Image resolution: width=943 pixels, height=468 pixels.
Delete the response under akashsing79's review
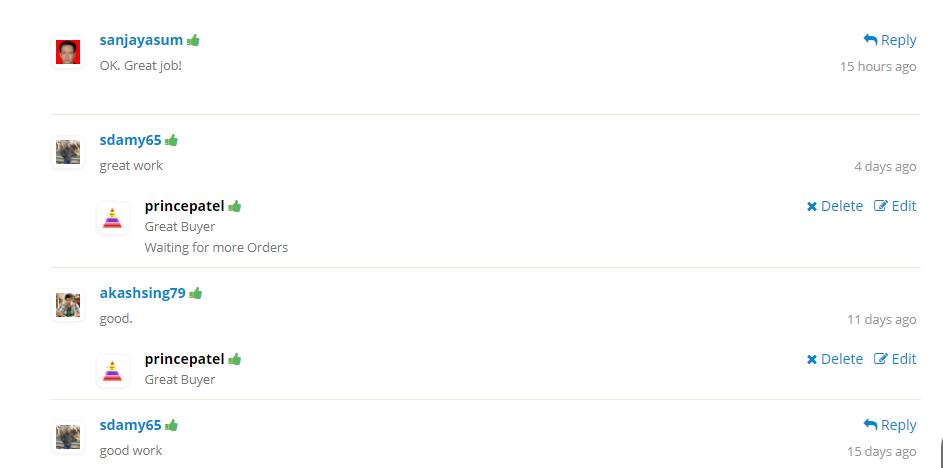point(835,359)
